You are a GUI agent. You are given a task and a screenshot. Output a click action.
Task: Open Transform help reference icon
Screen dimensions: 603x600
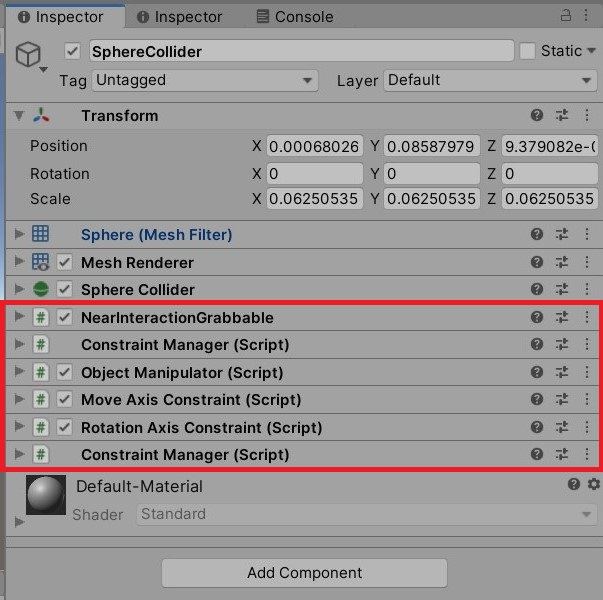(x=537, y=115)
